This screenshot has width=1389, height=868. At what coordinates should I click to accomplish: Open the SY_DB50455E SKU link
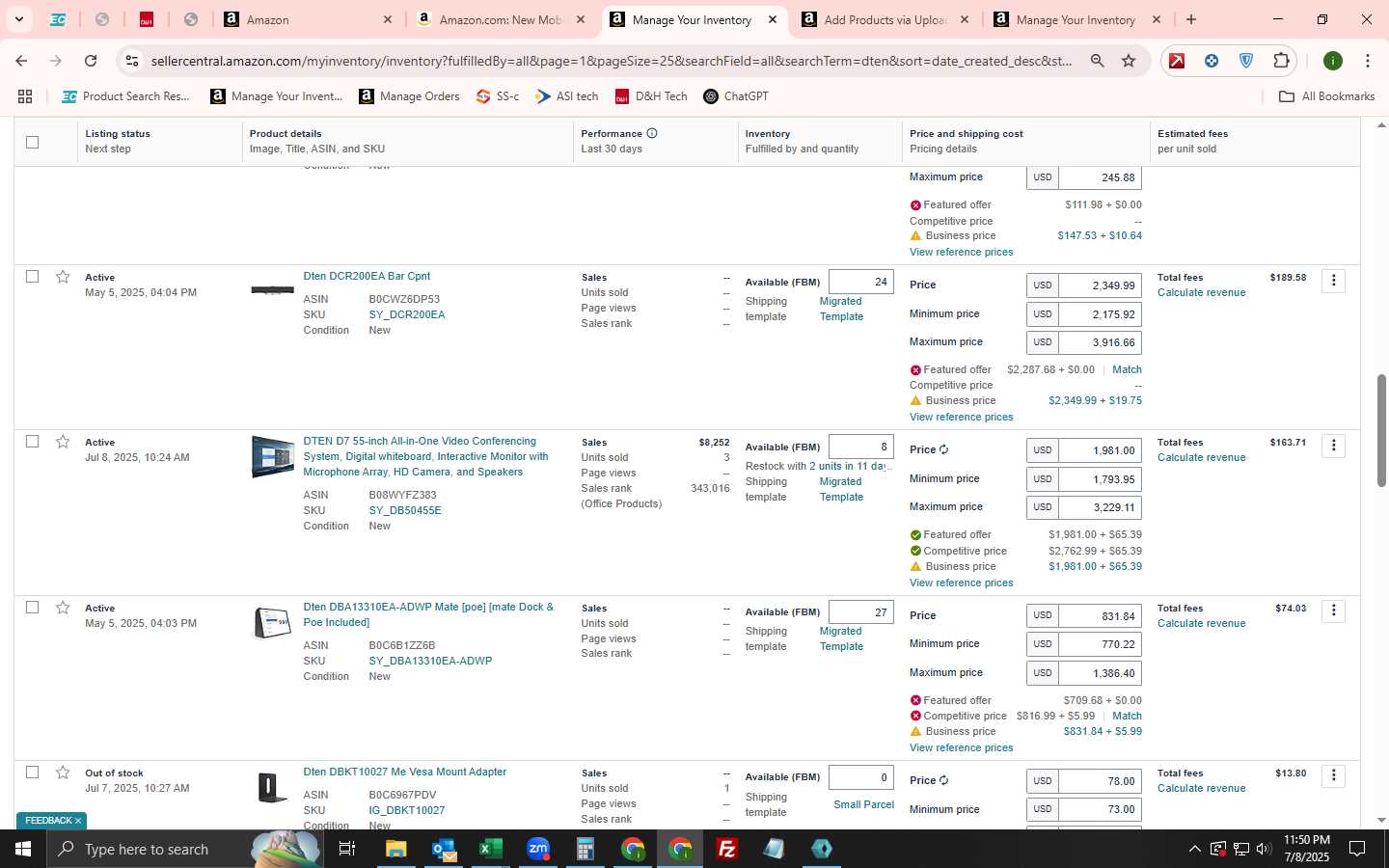(x=405, y=510)
